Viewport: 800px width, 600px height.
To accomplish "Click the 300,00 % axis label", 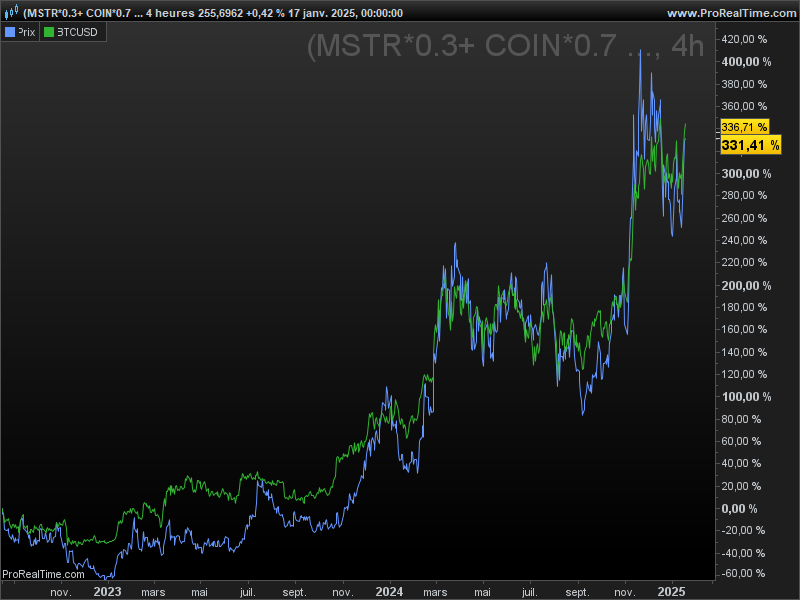I will click(x=746, y=173).
